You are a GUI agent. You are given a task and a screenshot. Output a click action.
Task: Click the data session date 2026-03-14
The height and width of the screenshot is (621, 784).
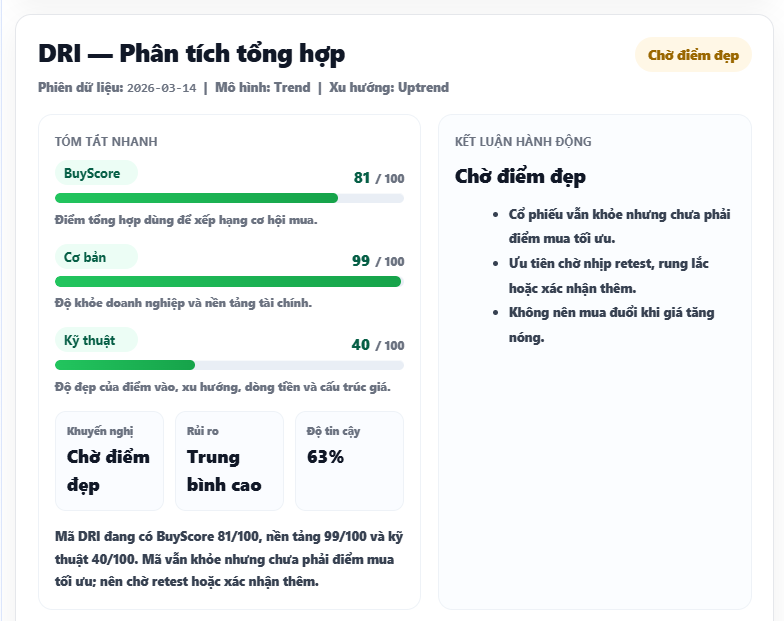[162, 88]
